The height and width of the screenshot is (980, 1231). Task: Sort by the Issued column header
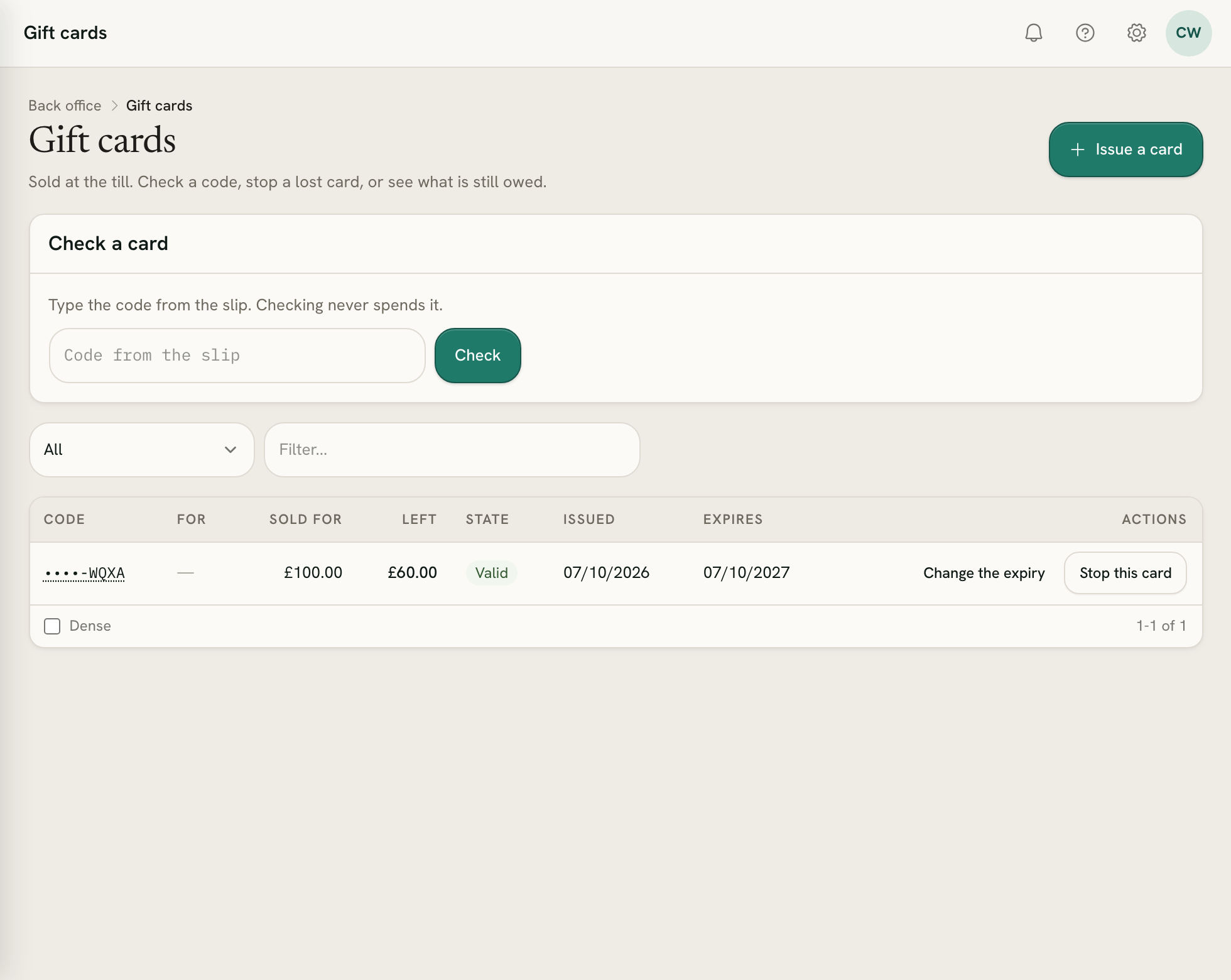click(x=588, y=520)
